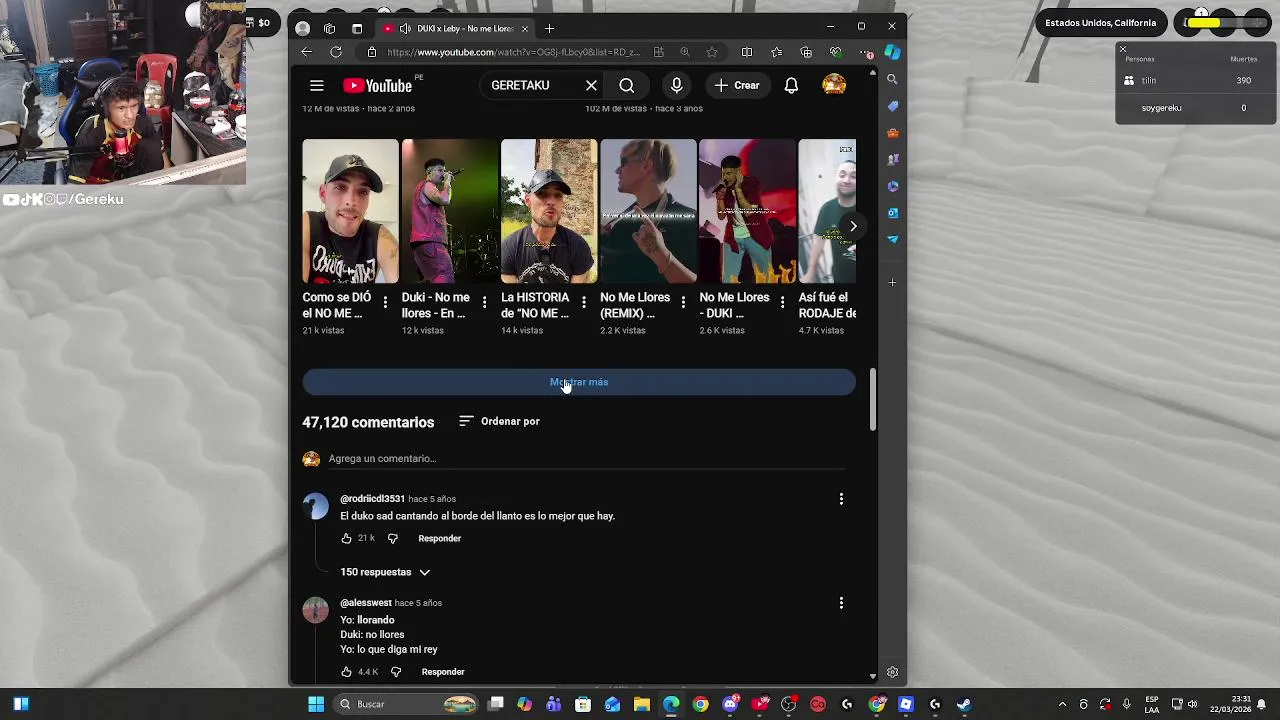Open the No Me Llores (REMIX) short thumbnail
This screenshot has height=720, width=1280.
tap(648, 211)
